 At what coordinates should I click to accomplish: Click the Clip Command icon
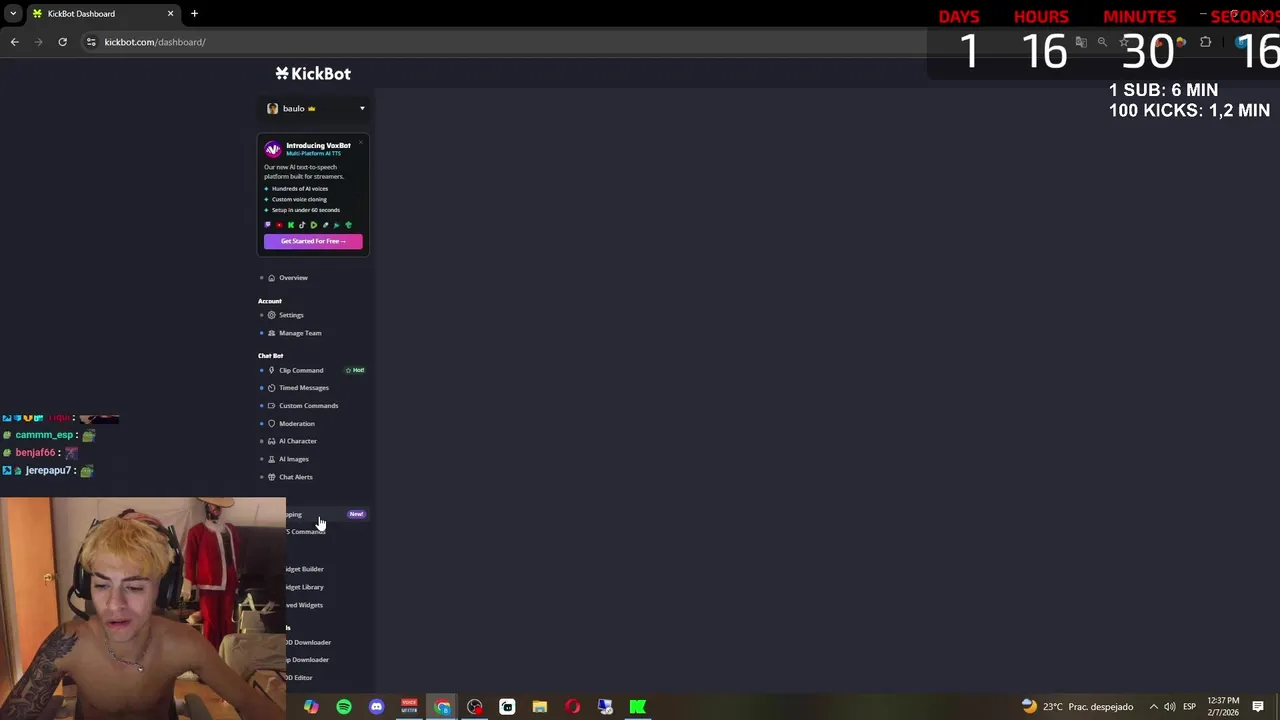tap(271, 370)
